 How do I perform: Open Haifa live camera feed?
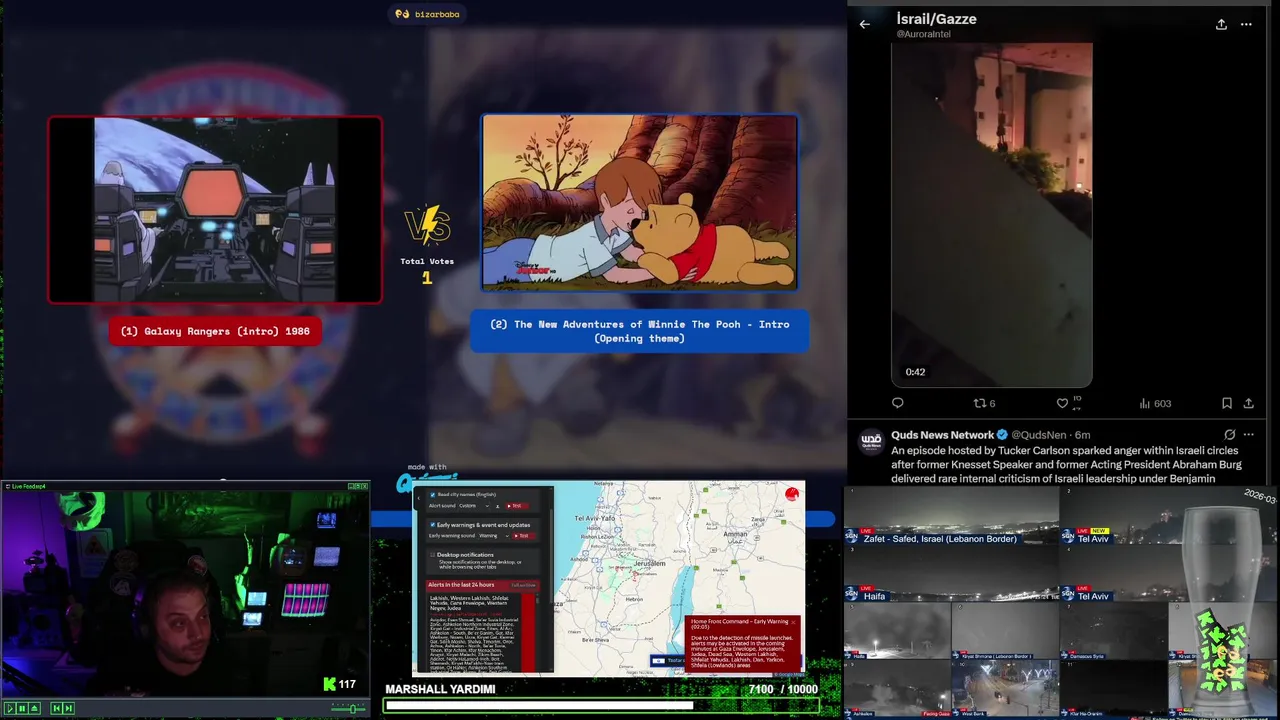tap(951, 575)
